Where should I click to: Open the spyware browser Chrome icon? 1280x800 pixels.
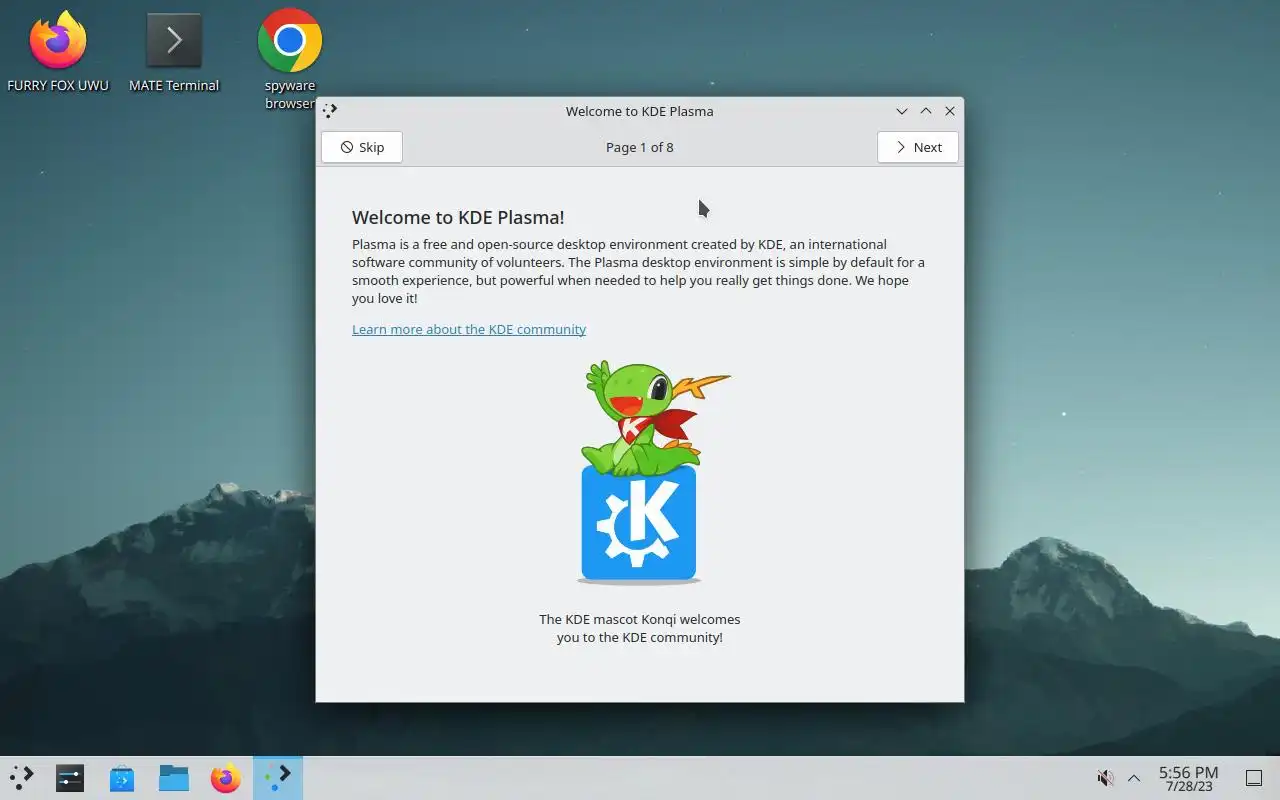[290, 58]
